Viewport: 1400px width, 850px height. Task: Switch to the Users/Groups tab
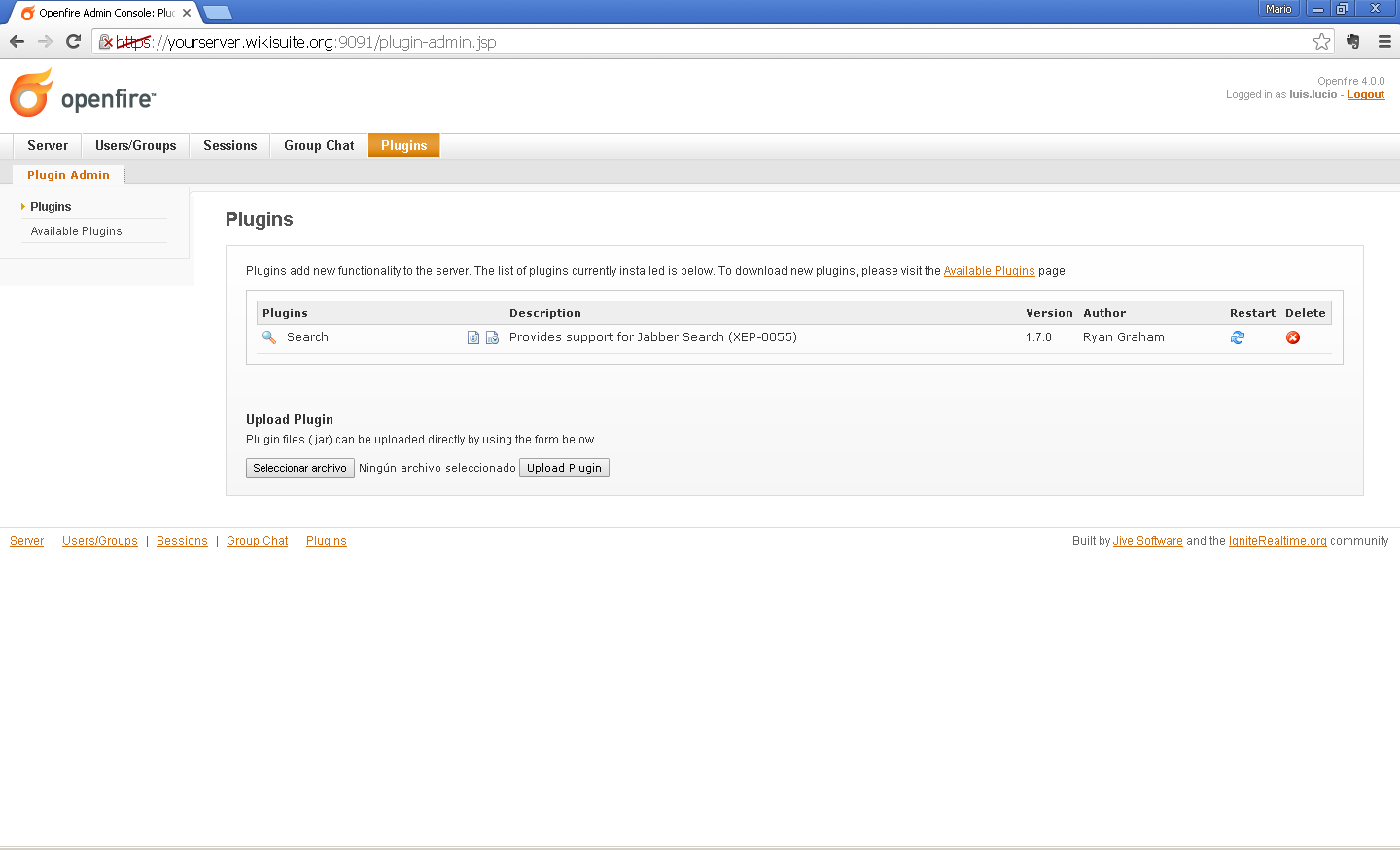[135, 146]
